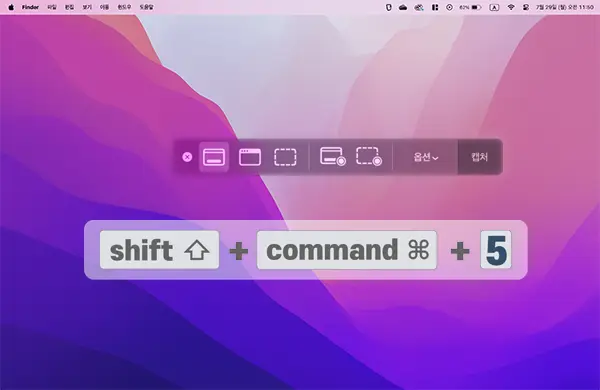
Task: Click the date and time display
Action: click(564, 7)
